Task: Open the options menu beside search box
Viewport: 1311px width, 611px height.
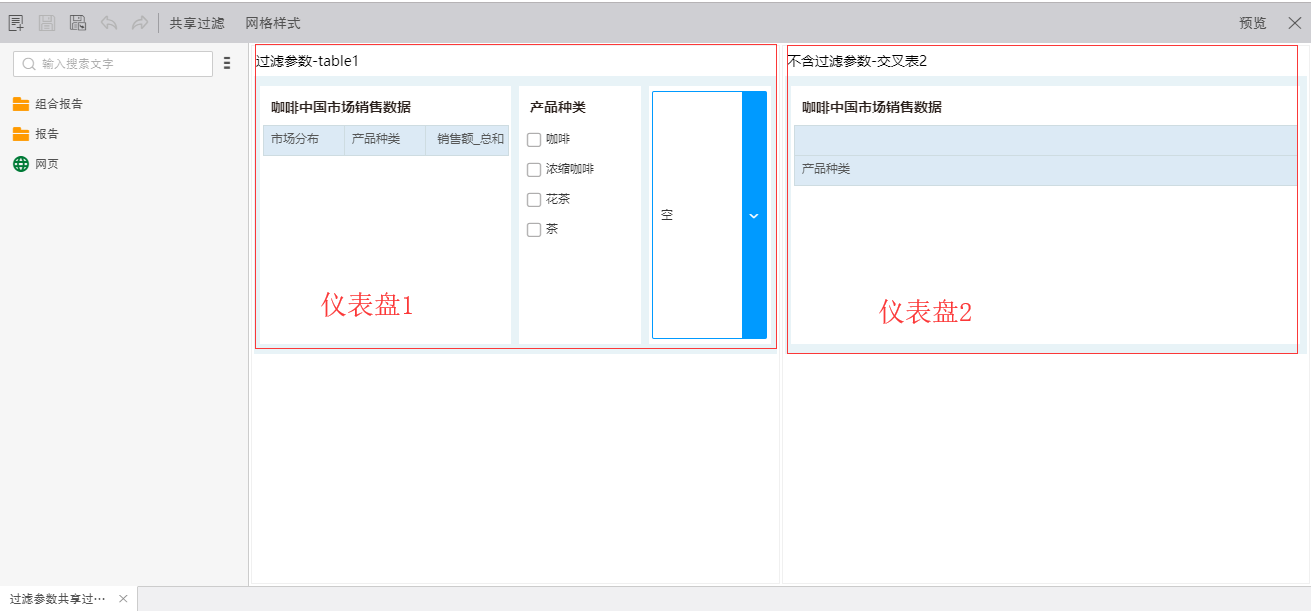Action: click(227, 63)
